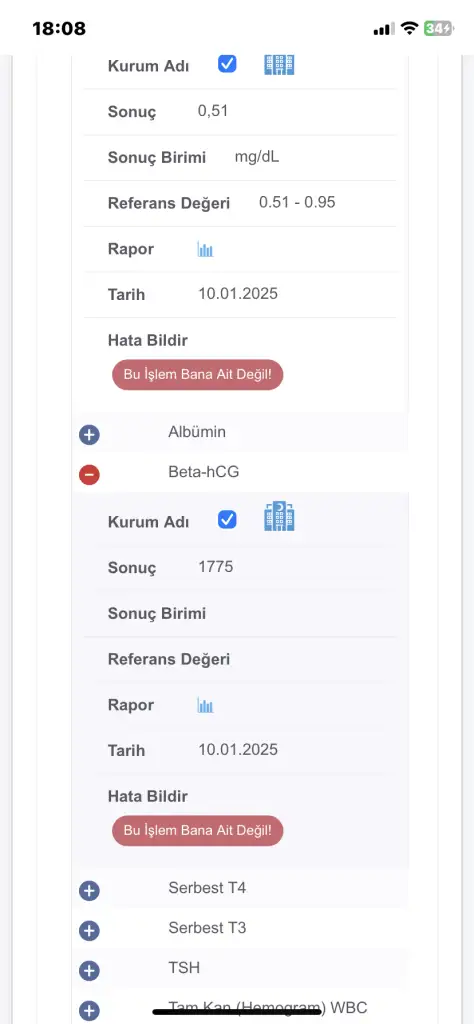Tap the hospital building icon in top section

279,64
